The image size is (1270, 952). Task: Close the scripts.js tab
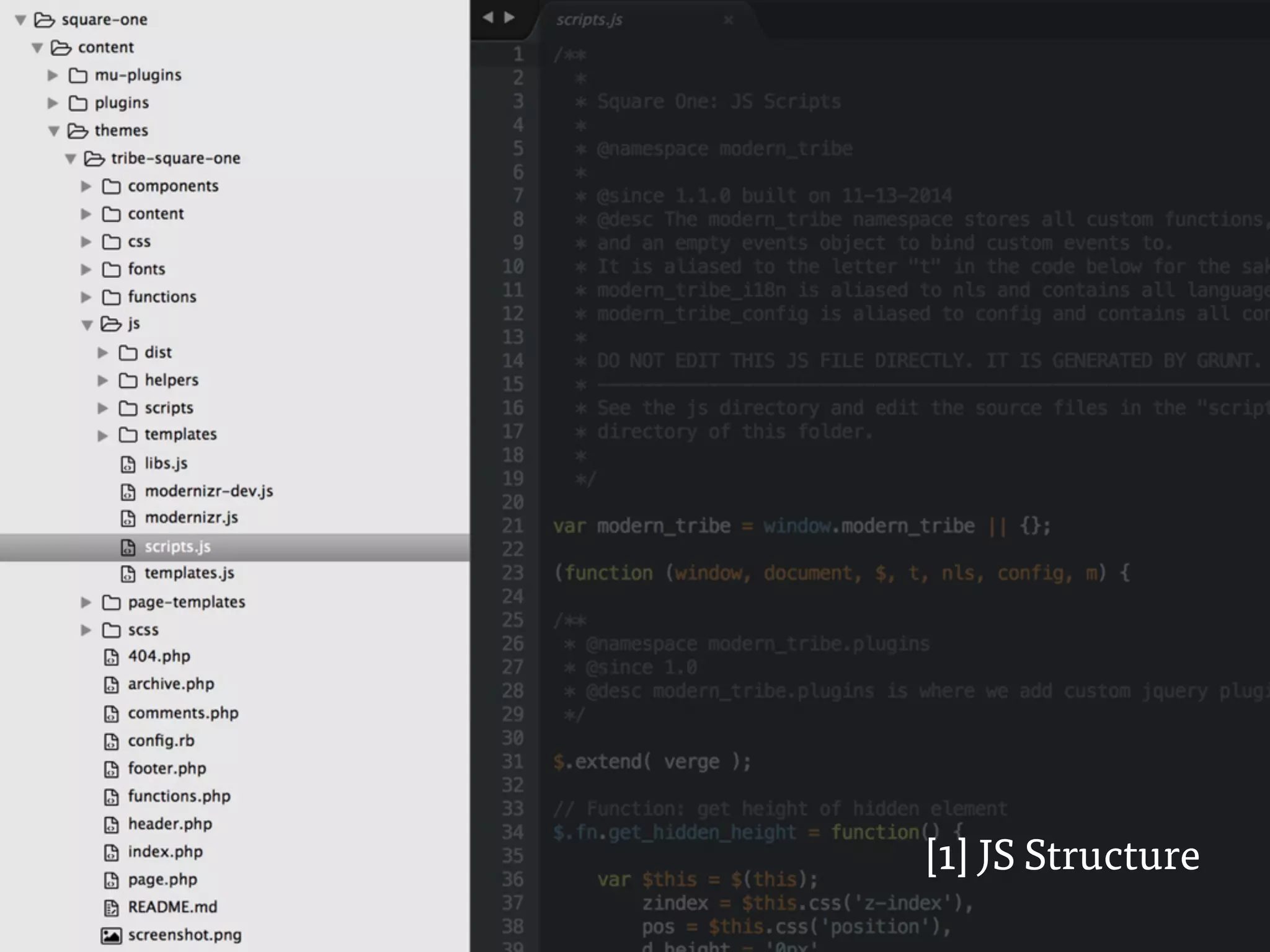click(x=729, y=20)
